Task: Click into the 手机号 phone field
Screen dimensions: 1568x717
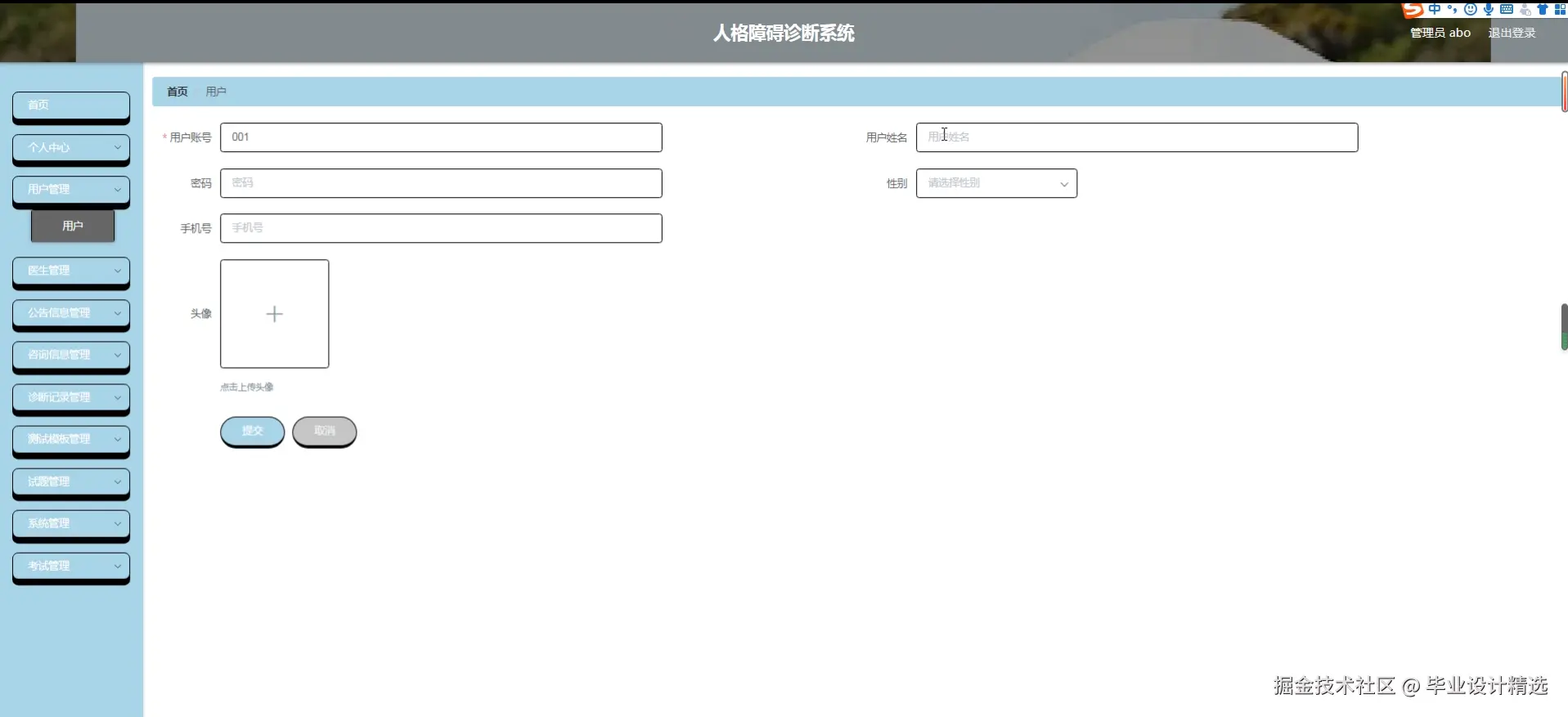Action: [x=441, y=228]
